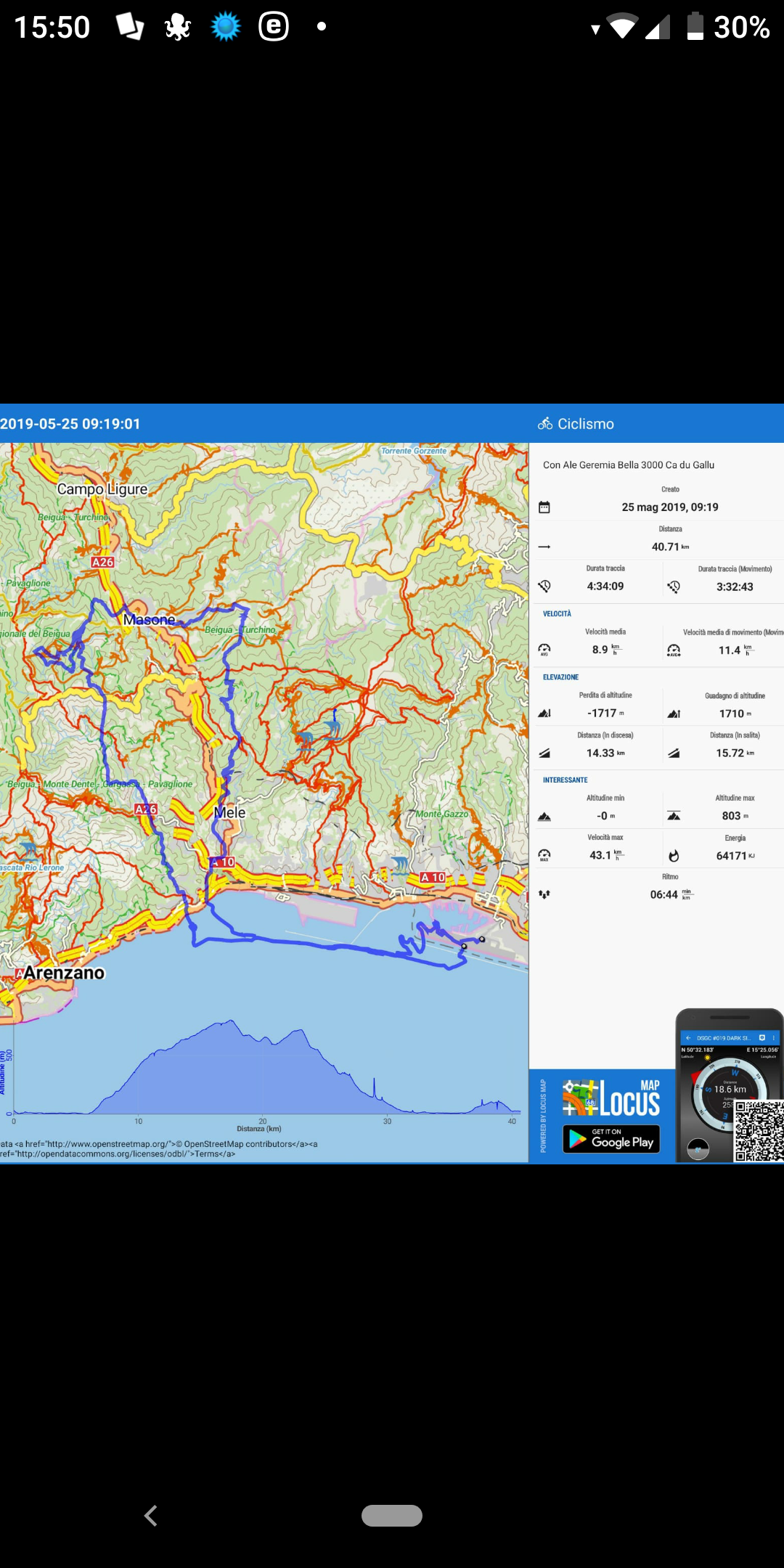Image resolution: width=784 pixels, height=1568 pixels.
Task: Tap the flame Energia icon
Action: tap(674, 856)
